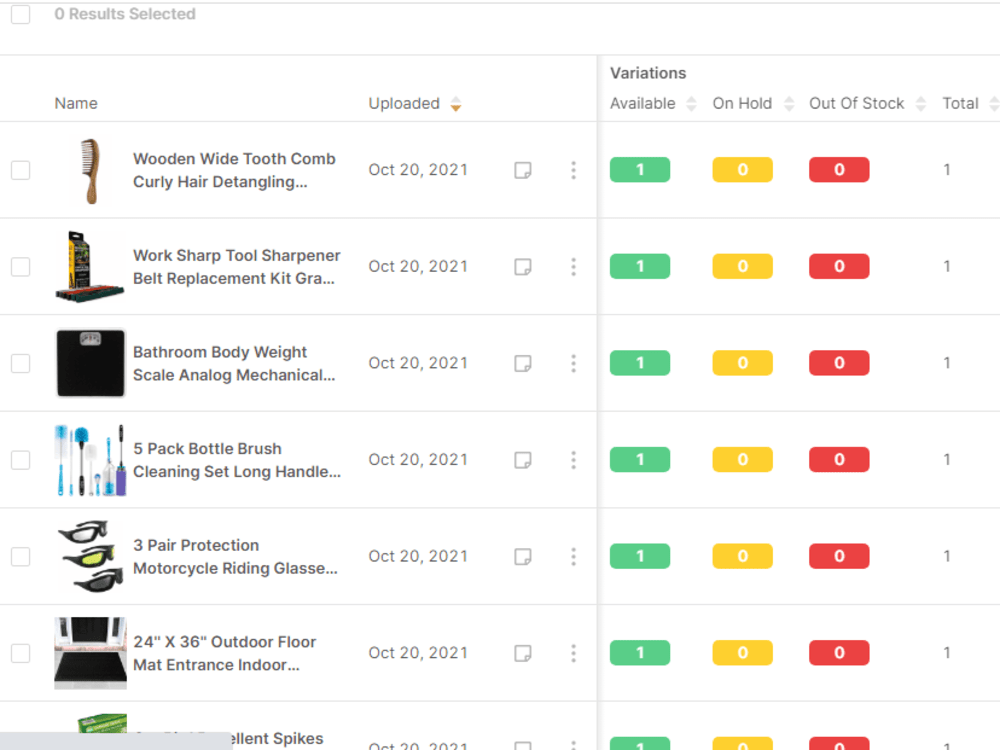
Task: Open note icon for 3 Pair Protection Glasses
Action: (523, 557)
